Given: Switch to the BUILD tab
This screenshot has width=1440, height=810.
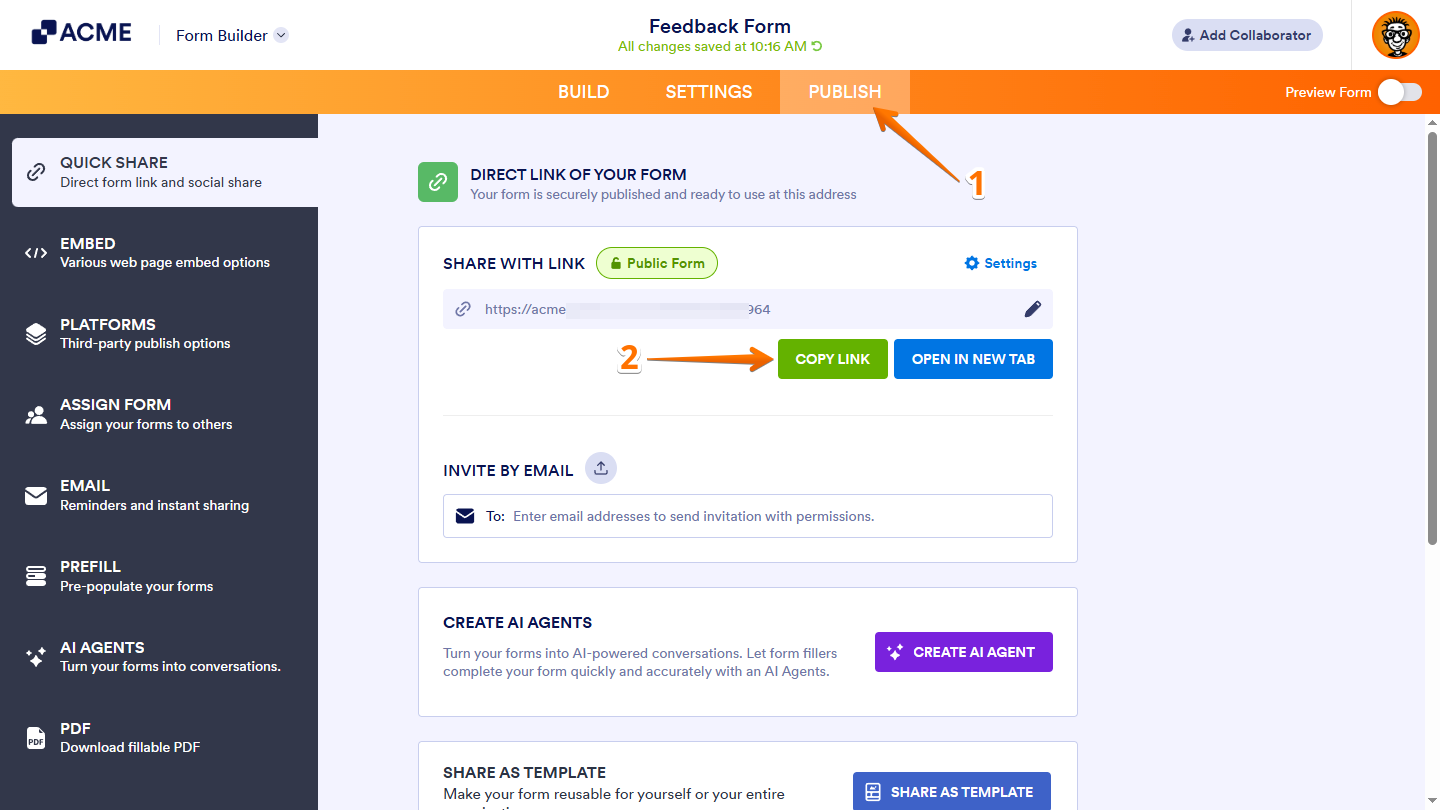Looking at the screenshot, I should [583, 92].
